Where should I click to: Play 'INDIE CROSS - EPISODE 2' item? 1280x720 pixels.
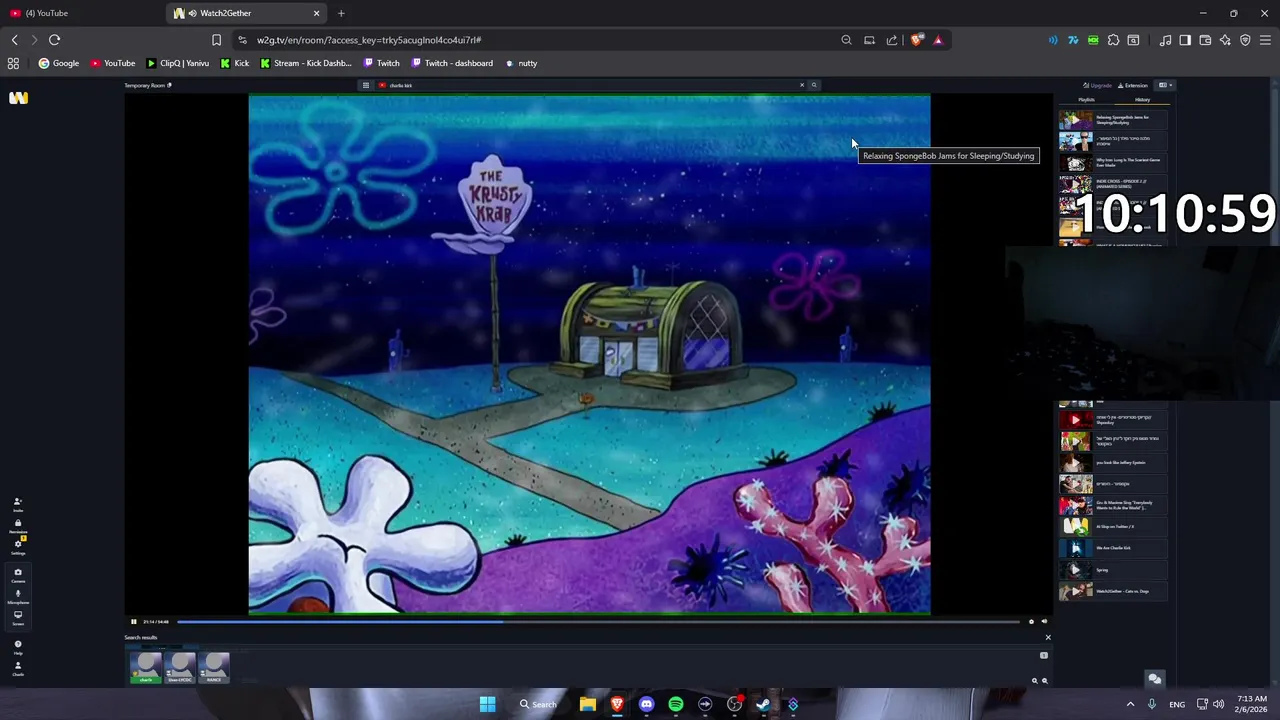pos(1112,184)
